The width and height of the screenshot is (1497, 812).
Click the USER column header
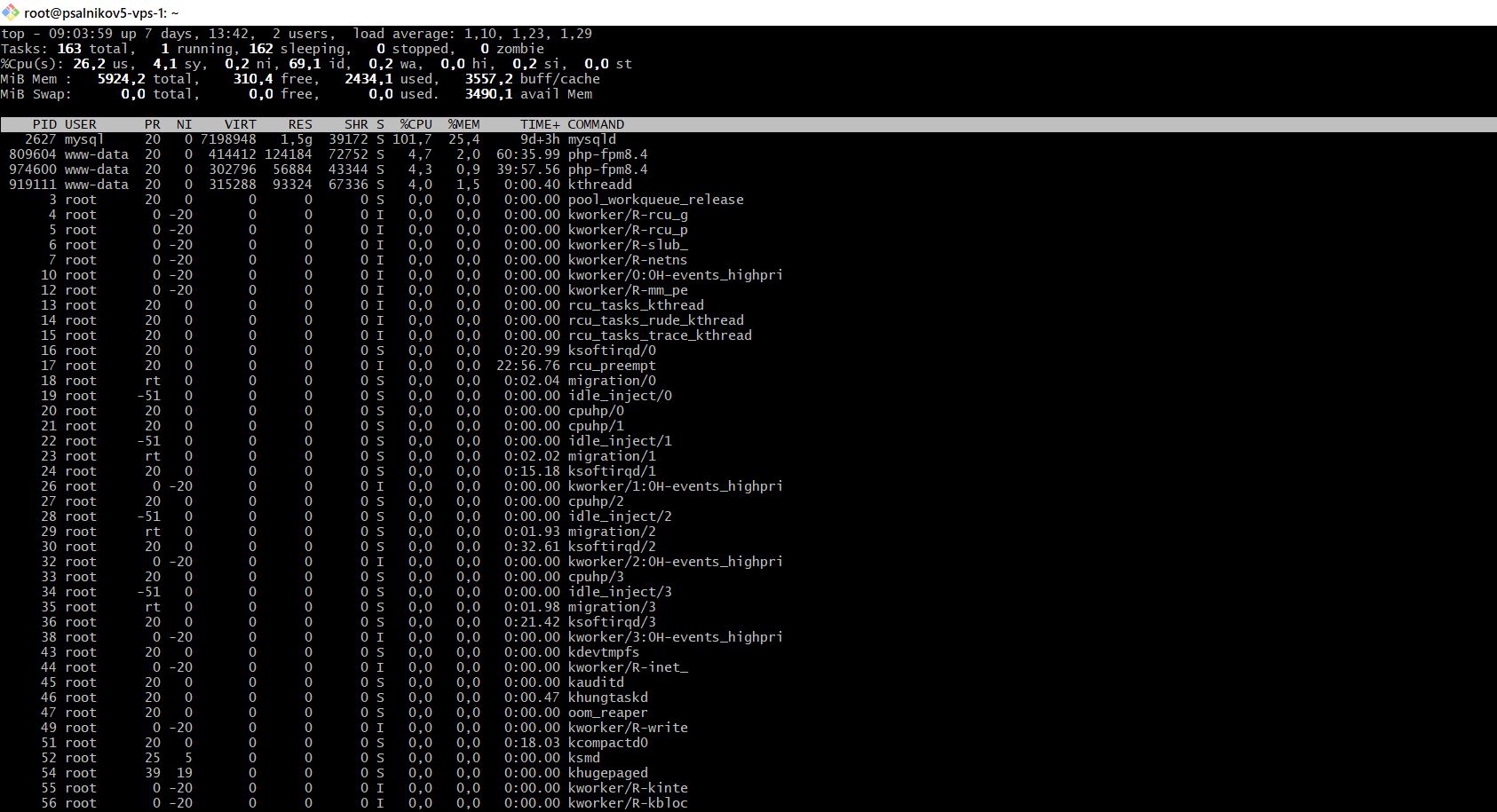[81, 124]
